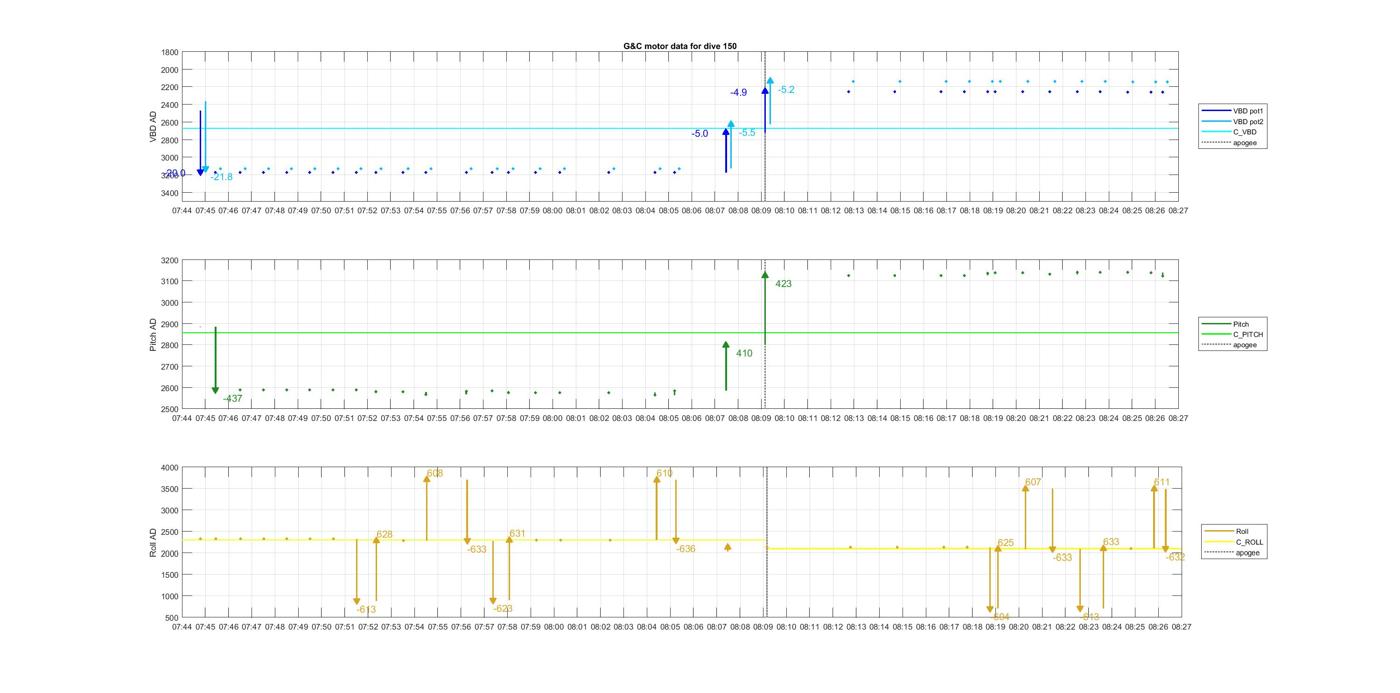Click the '423' annotation in the Pitch plot
The width and height of the screenshot is (1400, 693).
pyautogui.click(x=783, y=284)
